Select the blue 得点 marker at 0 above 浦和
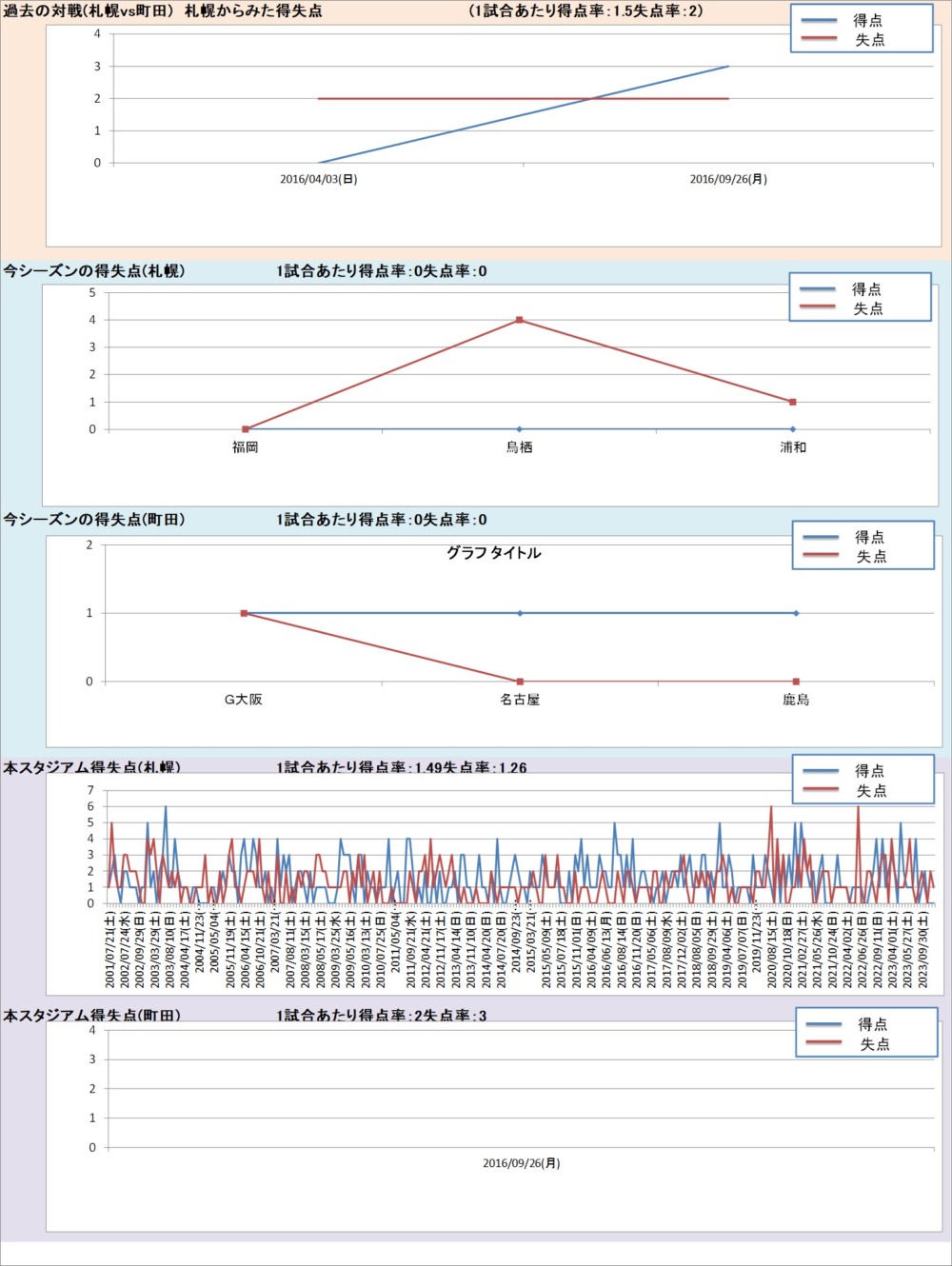Image resolution: width=952 pixels, height=1266 pixels. [x=793, y=429]
